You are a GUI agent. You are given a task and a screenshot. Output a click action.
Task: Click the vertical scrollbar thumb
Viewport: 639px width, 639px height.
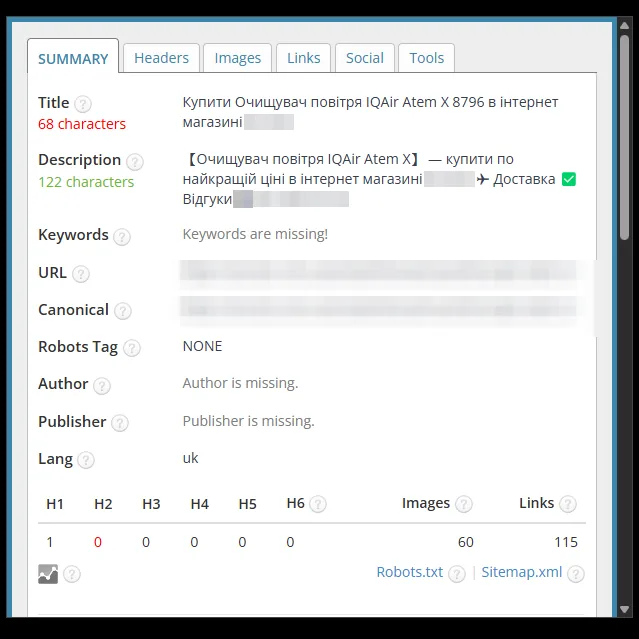(624, 137)
